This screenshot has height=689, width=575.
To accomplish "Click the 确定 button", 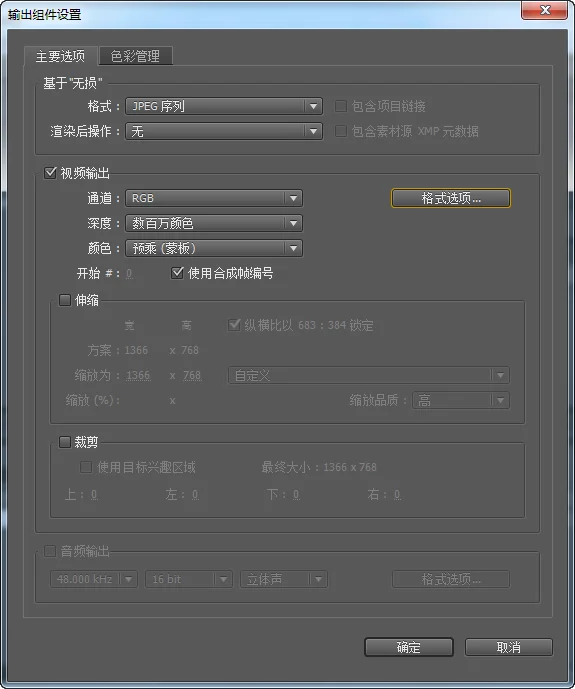I will 409,647.
